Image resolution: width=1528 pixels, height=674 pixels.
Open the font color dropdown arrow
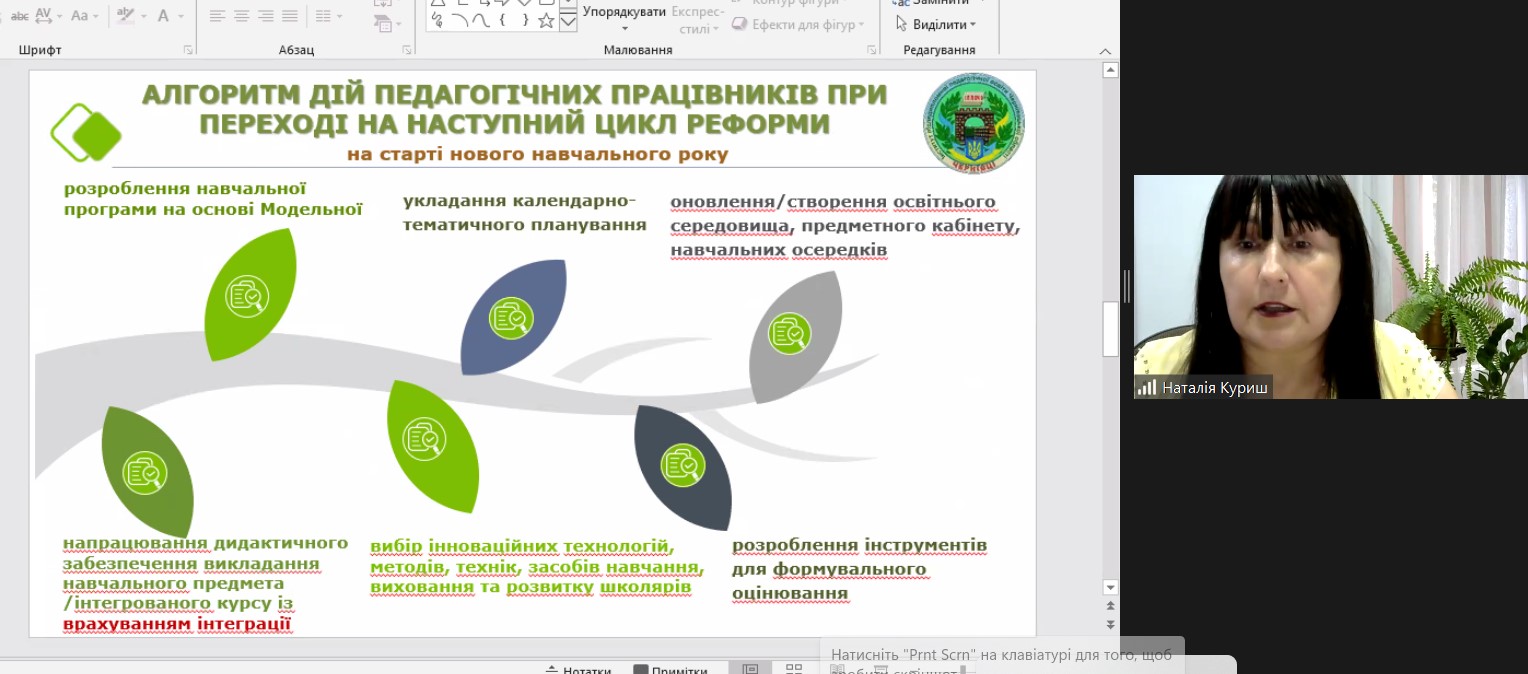(x=181, y=16)
